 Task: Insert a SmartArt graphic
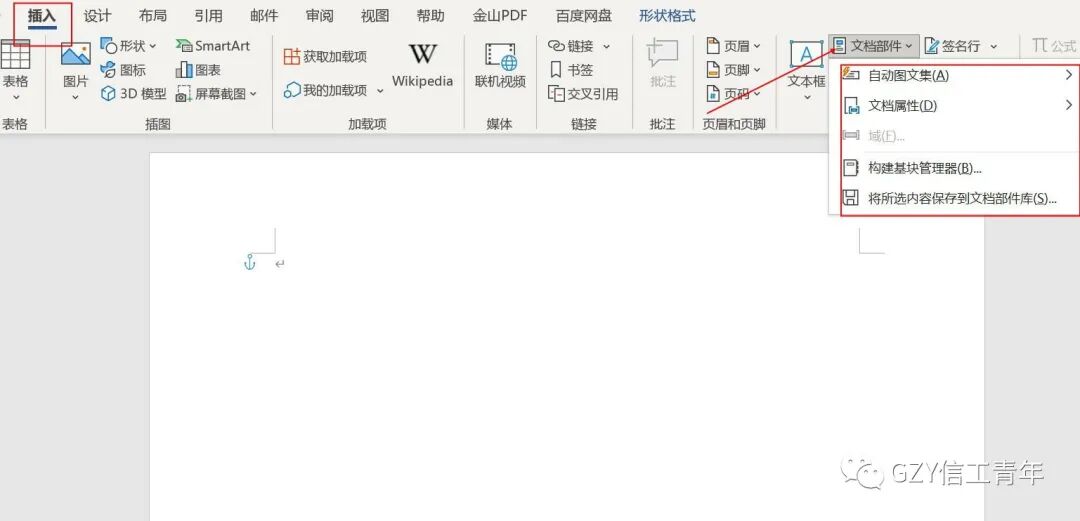tap(213, 46)
